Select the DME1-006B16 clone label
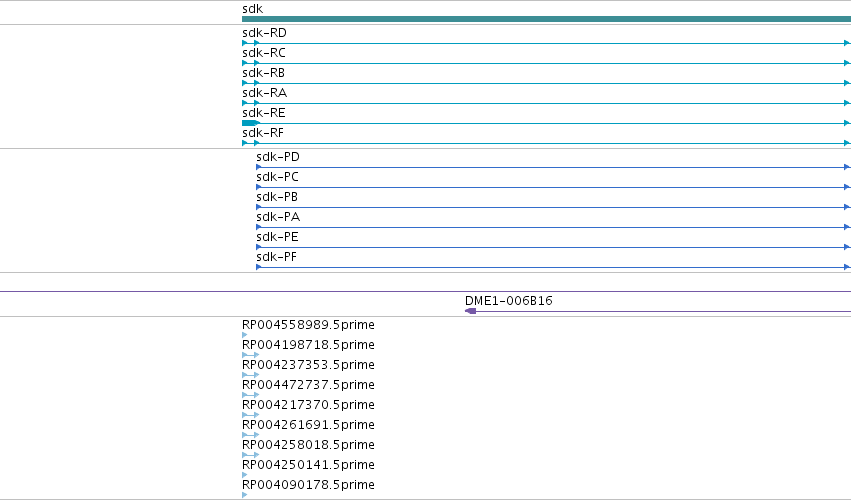This screenshot has height=500, width=851. 509,301
